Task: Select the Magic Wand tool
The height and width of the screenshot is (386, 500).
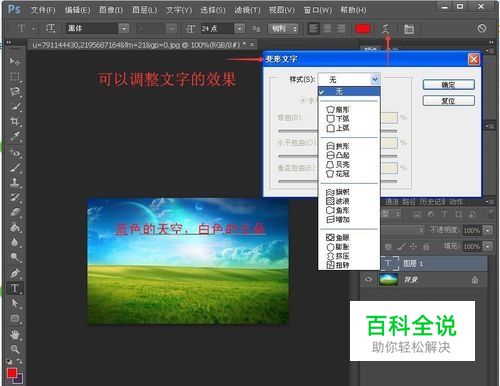Action: [15, 107]
